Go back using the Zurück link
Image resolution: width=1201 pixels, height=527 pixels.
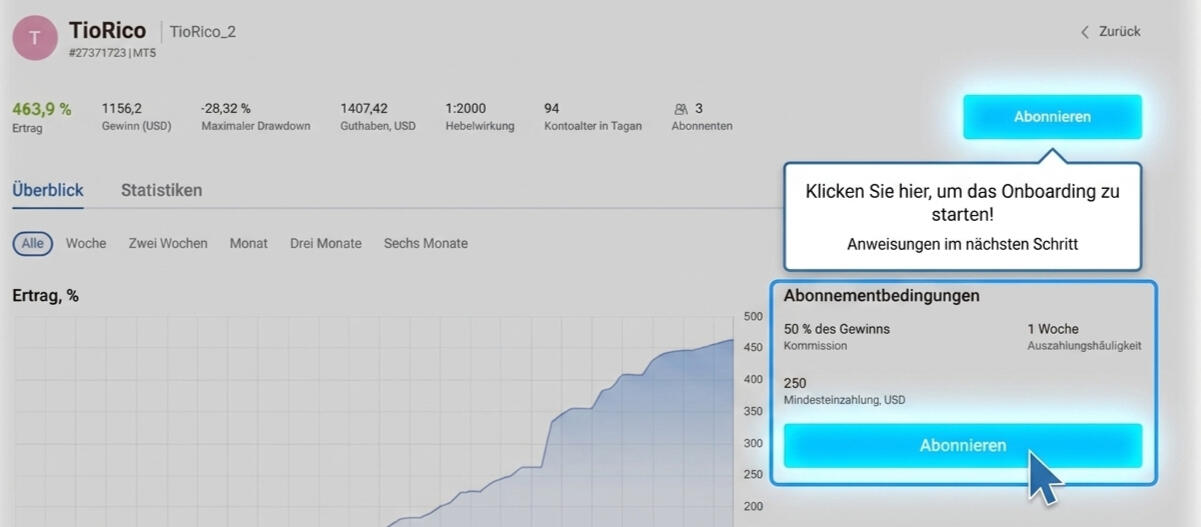[x=1110, y=32]
